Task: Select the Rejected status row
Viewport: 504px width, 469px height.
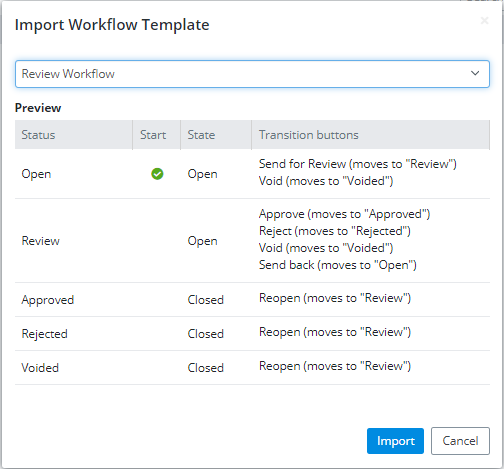Action: pos(252,334)
